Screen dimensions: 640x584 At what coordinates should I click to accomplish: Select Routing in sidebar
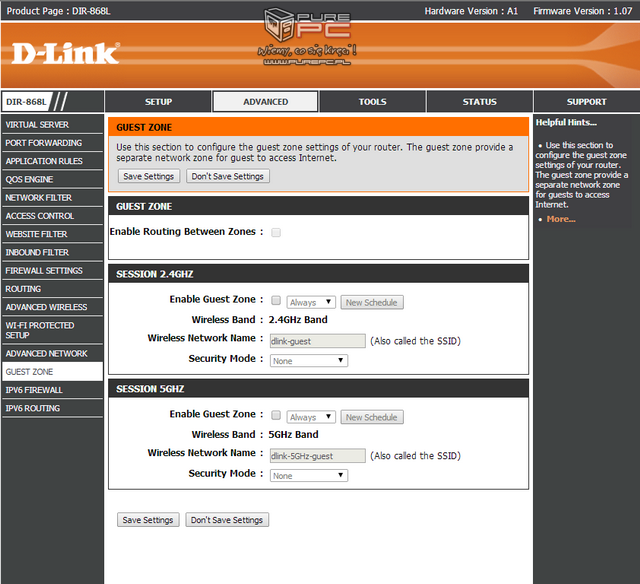point(52,289)
